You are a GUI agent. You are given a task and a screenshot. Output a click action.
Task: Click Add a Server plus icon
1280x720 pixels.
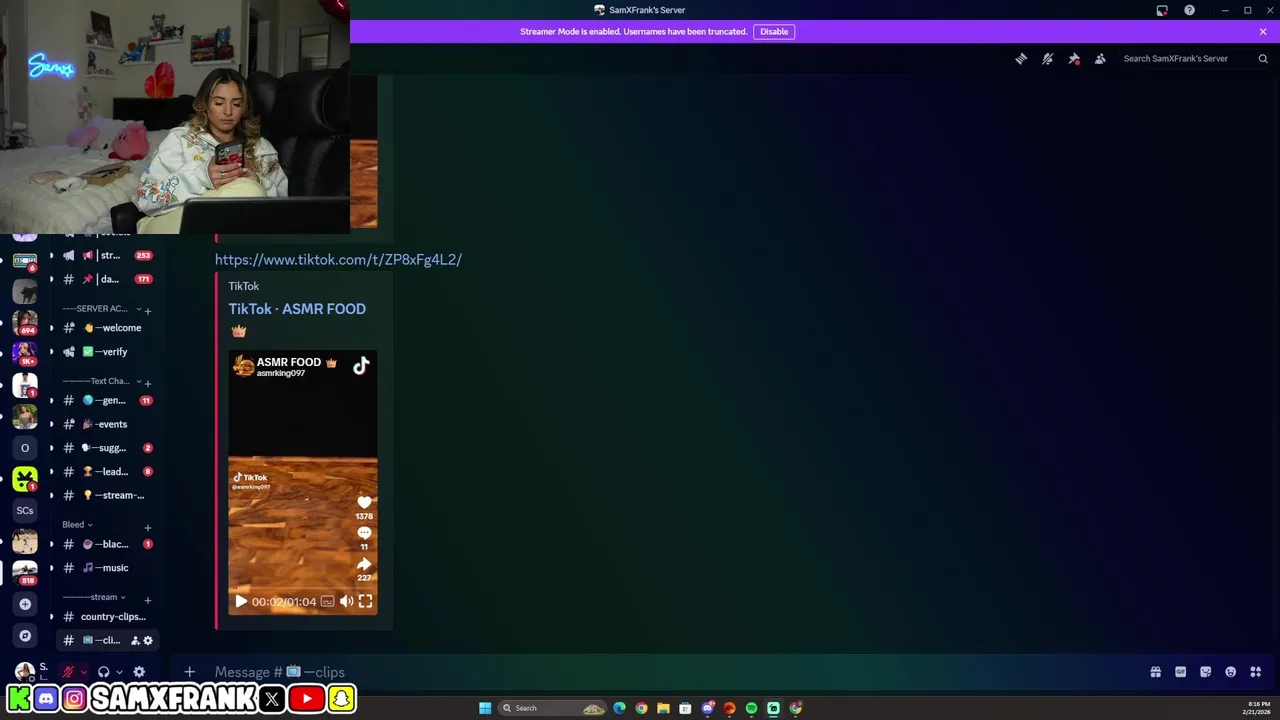(x=25, y=604)
